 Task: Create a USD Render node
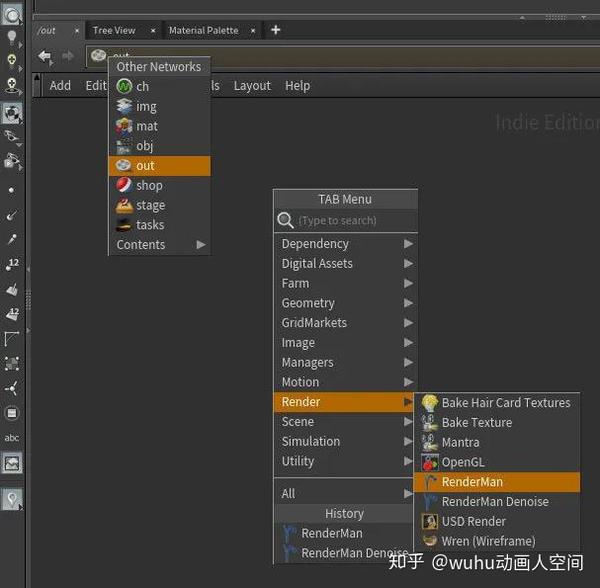tap(497, 521)
